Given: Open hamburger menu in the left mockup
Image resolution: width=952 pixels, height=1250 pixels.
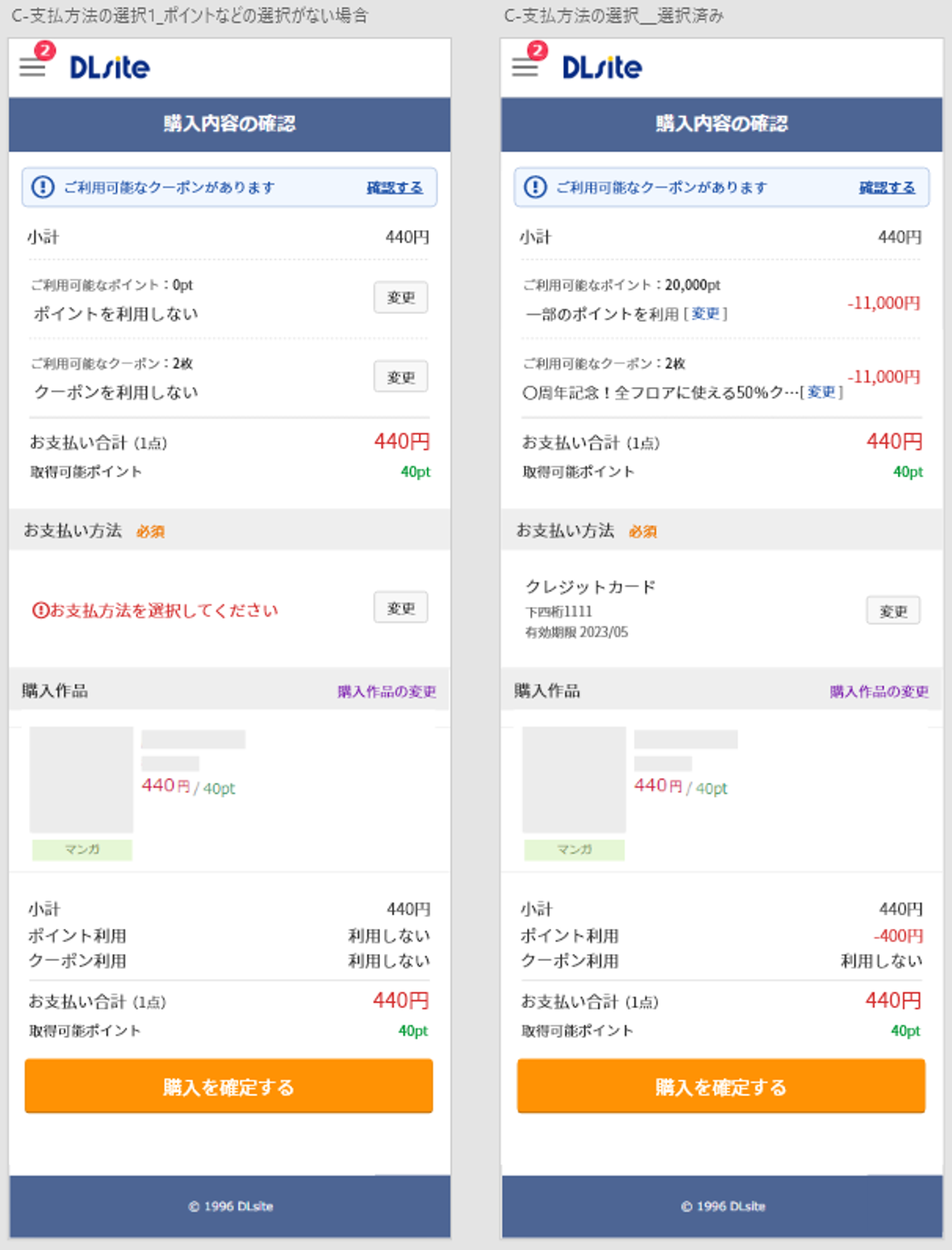Looking at the screenshot, I should (x=32, y=67).
